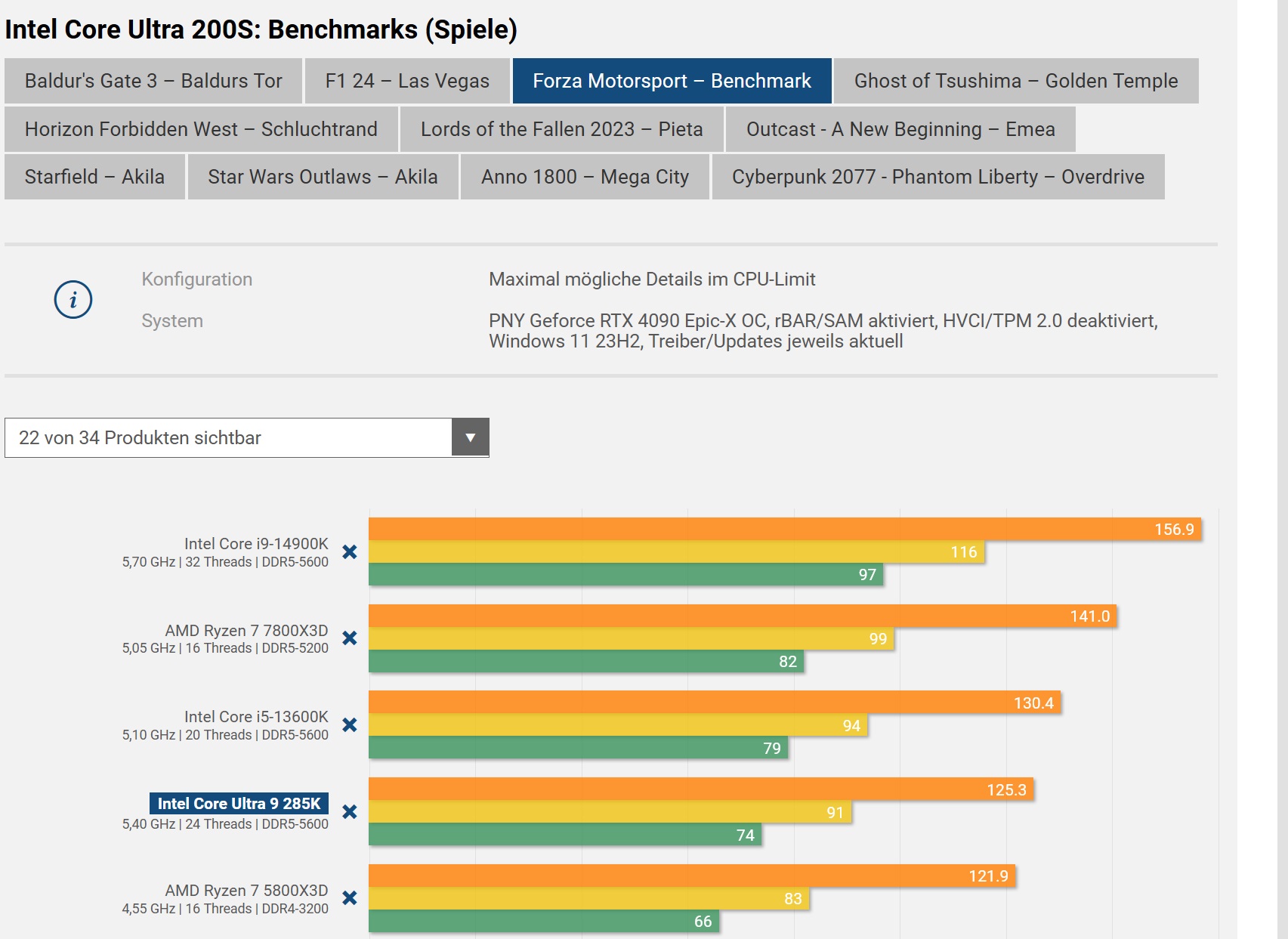Viewport: 1288px width, 939px height.
Task: Click the '4,55 GHz | 16 Threads | DDR4-3200' spec line
Action: [225, 909]
